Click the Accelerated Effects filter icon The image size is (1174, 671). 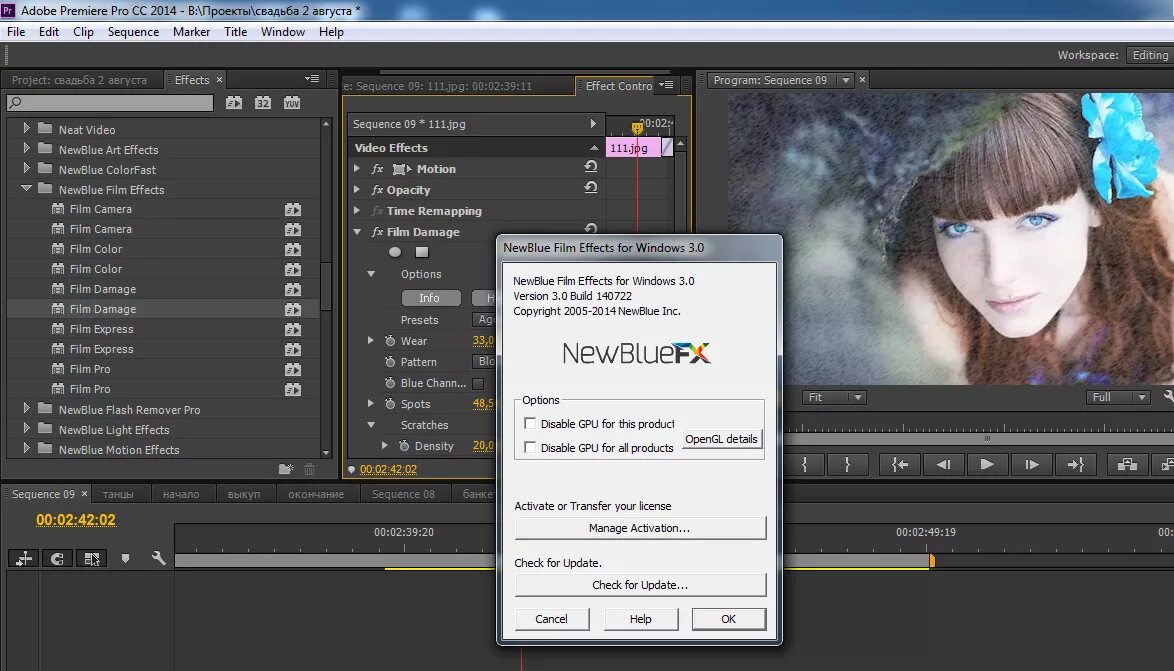pyautogui.click(x=234, y=103)
